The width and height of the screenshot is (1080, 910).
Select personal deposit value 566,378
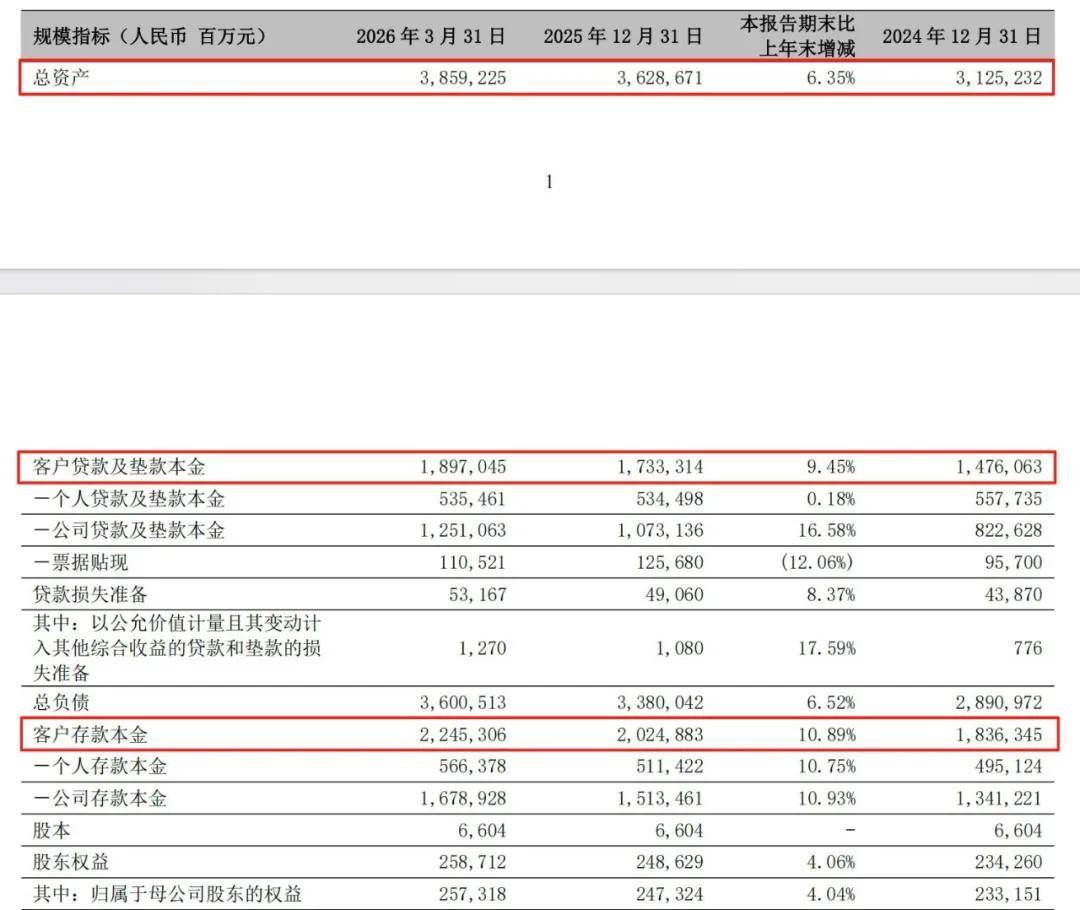click(472, 767)
